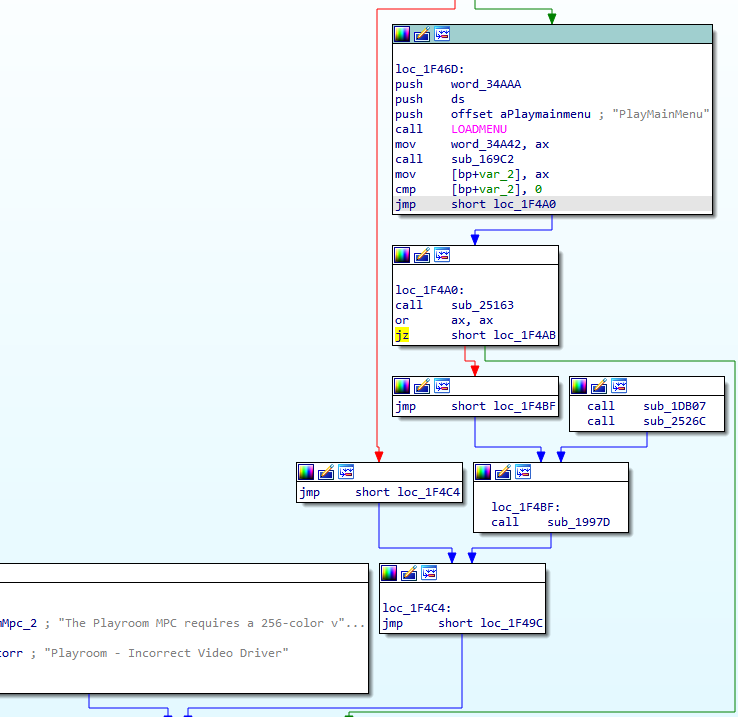The width and height of the screenshot is (738, 717).
Task: Click group icon in 'jmp short loc_1F4C4' block
Action: pos(346,472)
